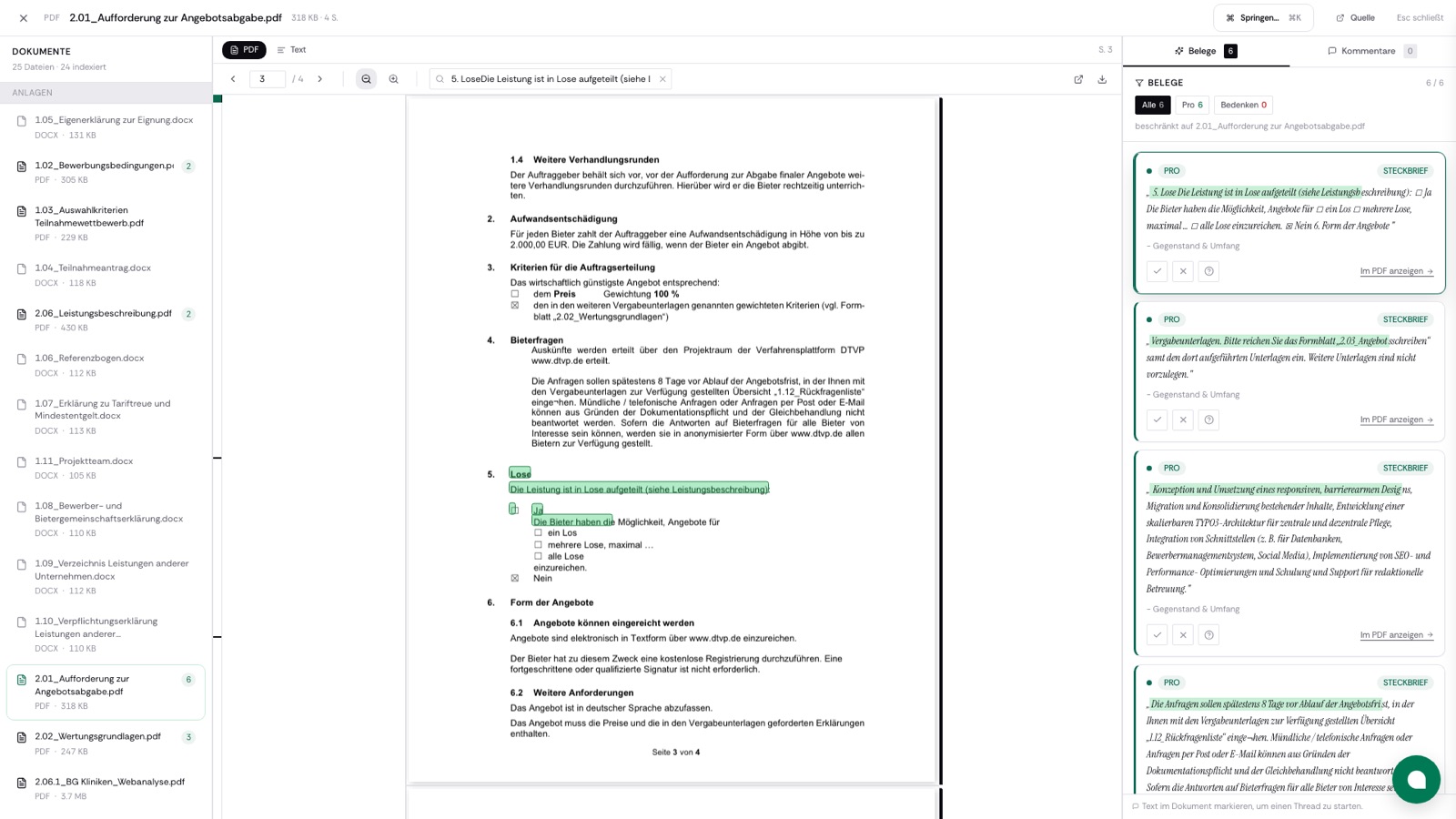Filter Belege by Bedenken 0
1456x819 pixels.
coord(1243,105)
